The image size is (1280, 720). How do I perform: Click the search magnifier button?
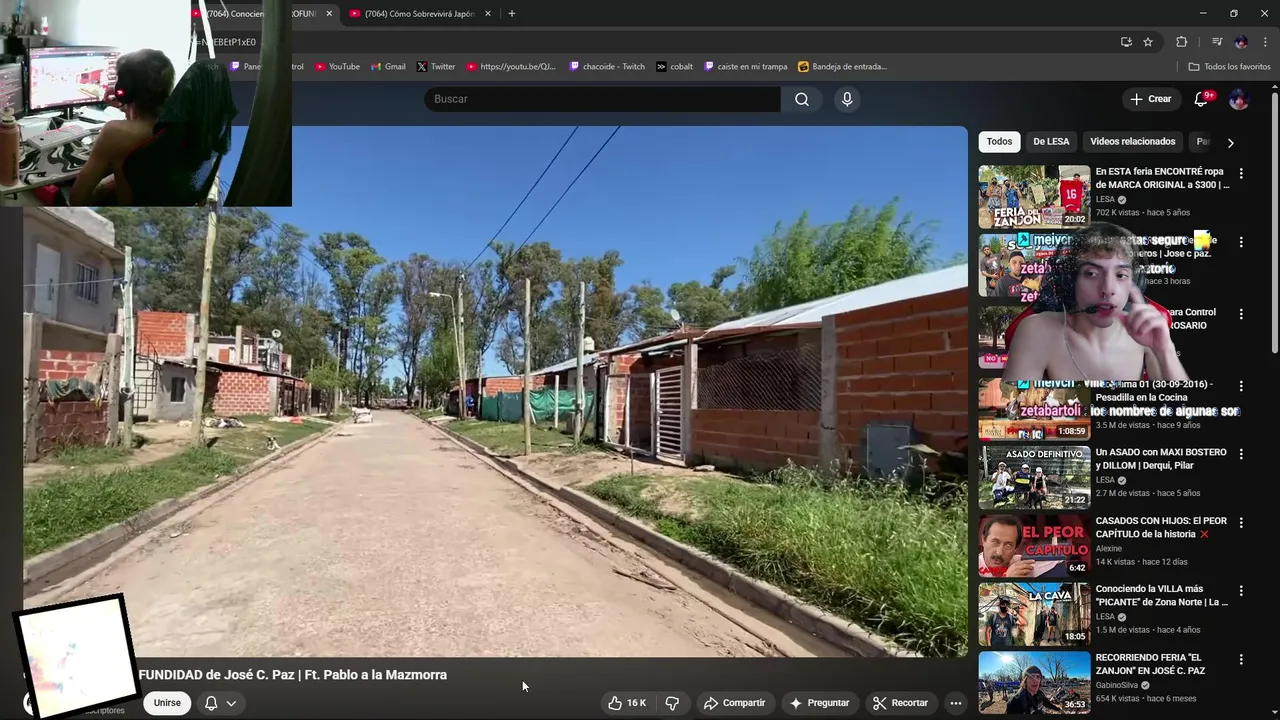[802, 99]
